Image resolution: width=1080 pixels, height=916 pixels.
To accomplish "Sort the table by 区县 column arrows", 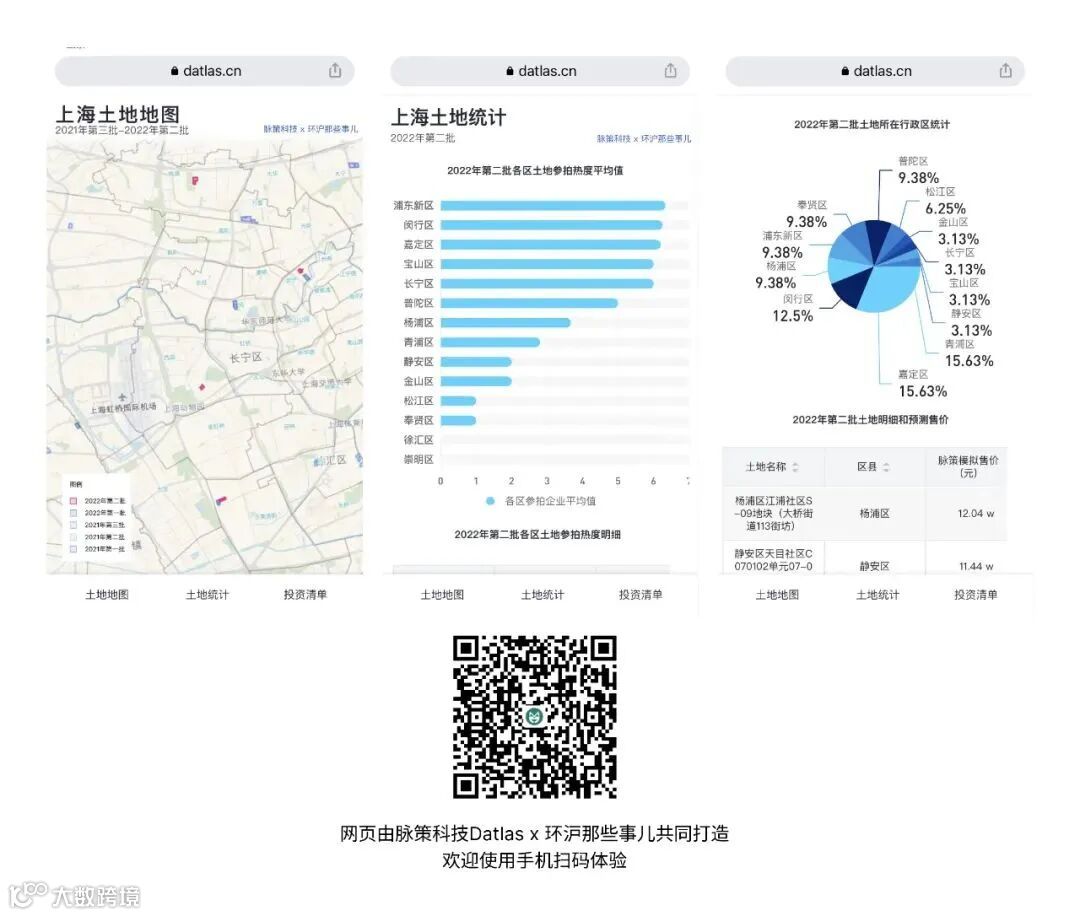I will click(886, 467).
